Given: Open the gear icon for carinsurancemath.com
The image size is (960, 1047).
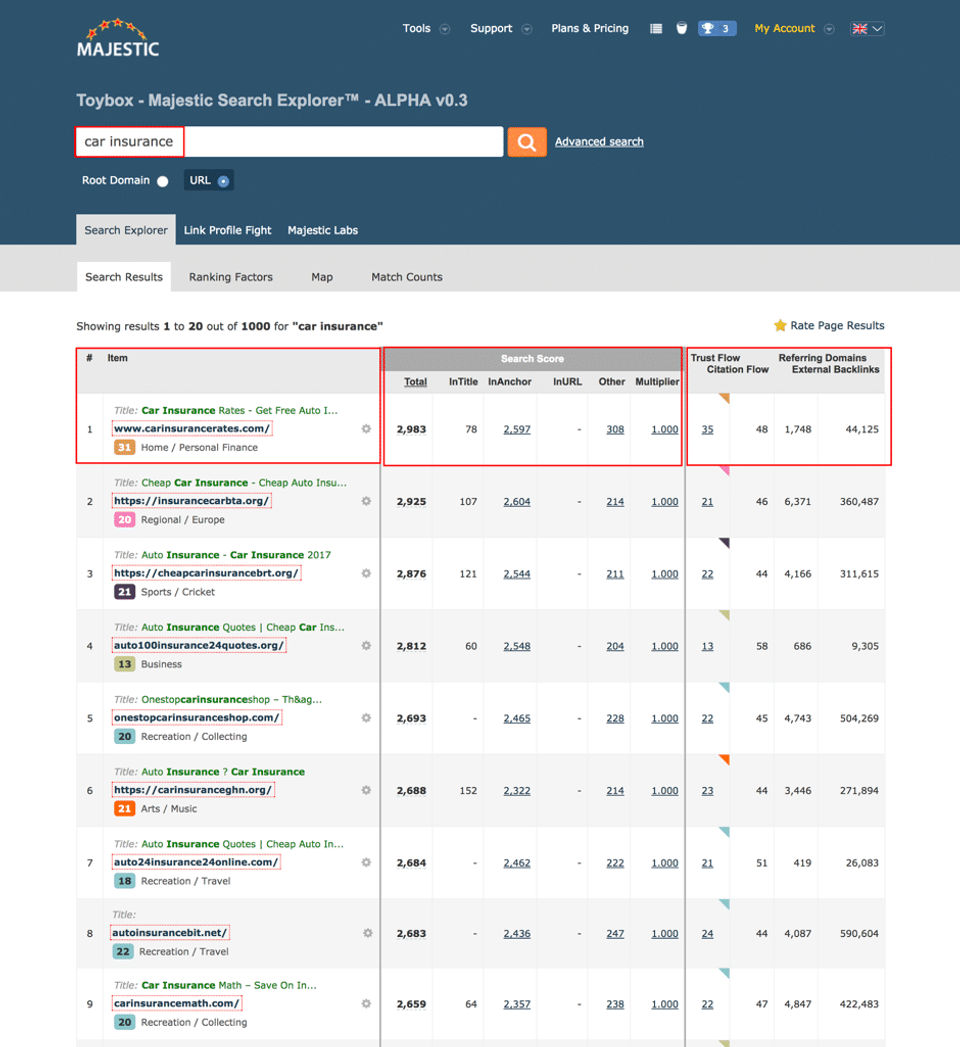Looking at the screenshot, I should click(366, 1004).
